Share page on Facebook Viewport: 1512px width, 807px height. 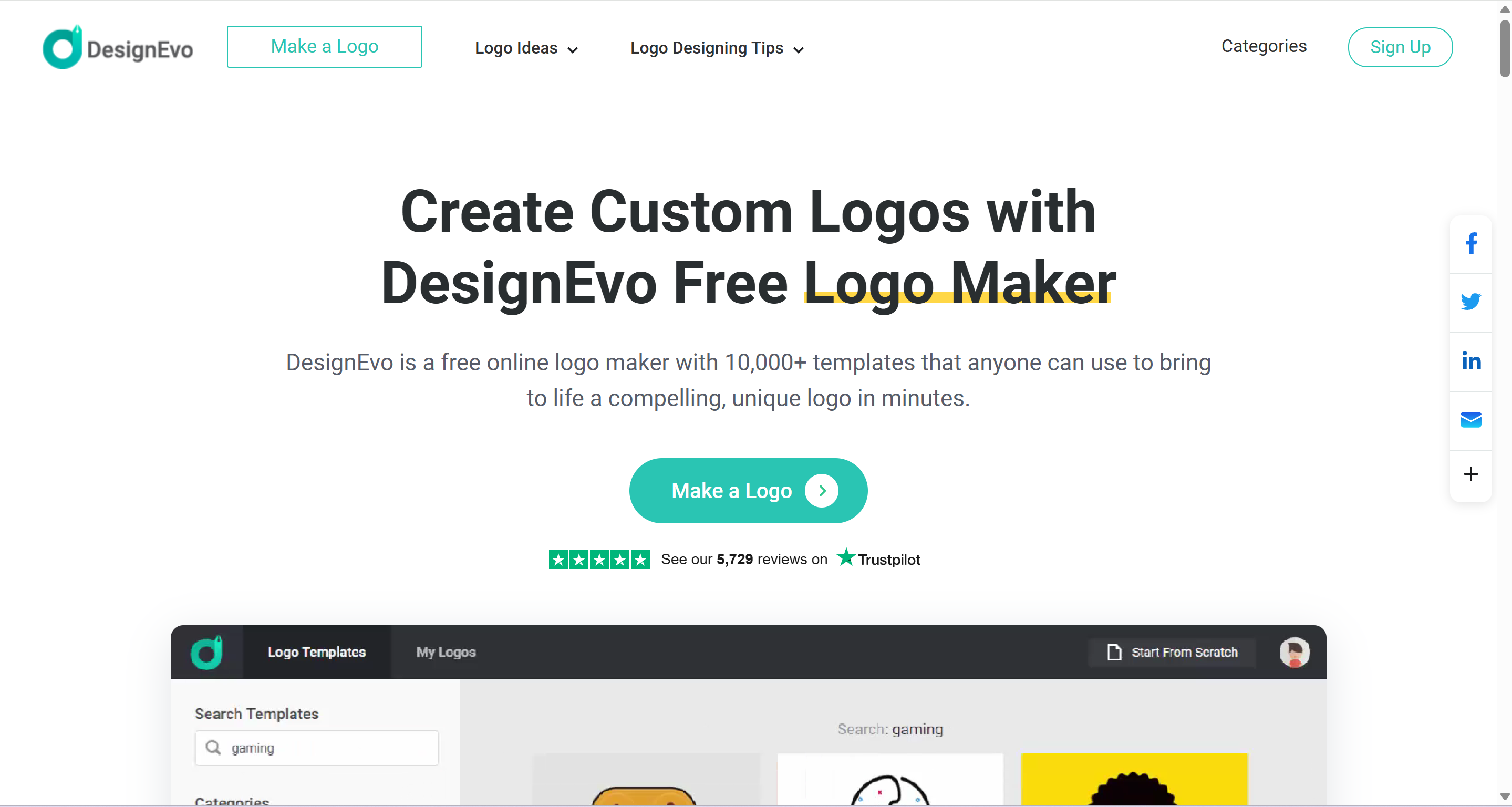click(x=1470, y=244)
